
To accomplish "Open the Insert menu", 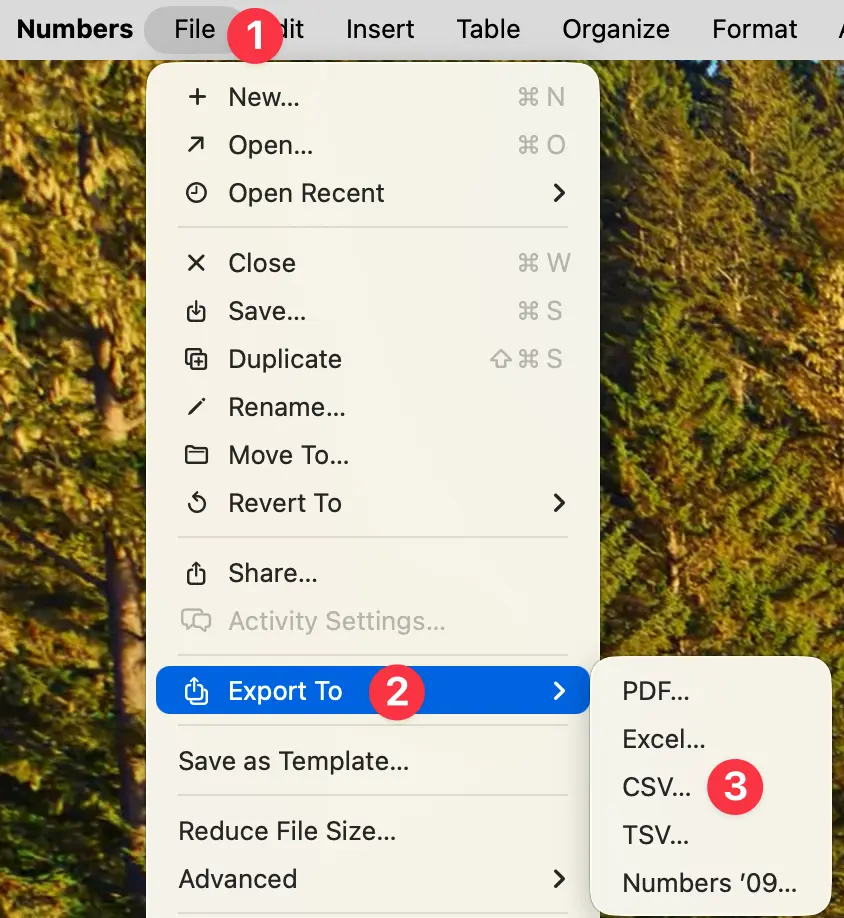I will tap(380, 29).
